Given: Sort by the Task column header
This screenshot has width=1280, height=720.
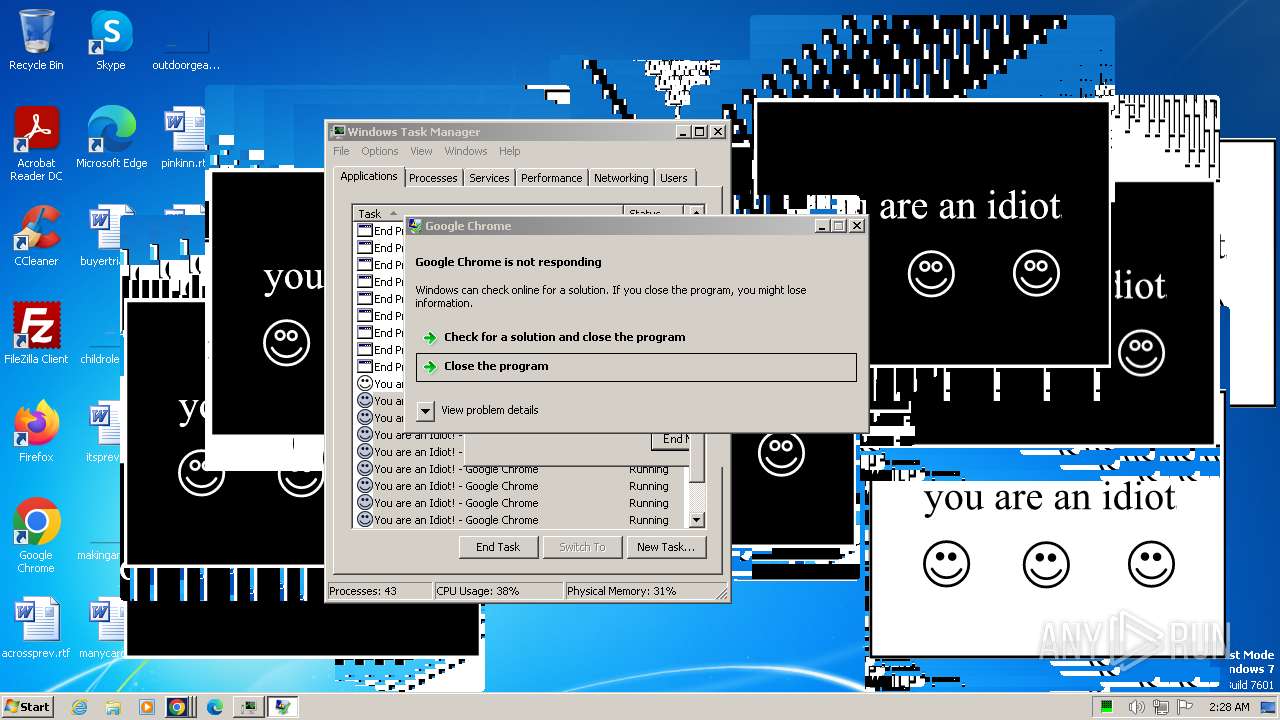Looking at the screenshot, I should point(487,213).
